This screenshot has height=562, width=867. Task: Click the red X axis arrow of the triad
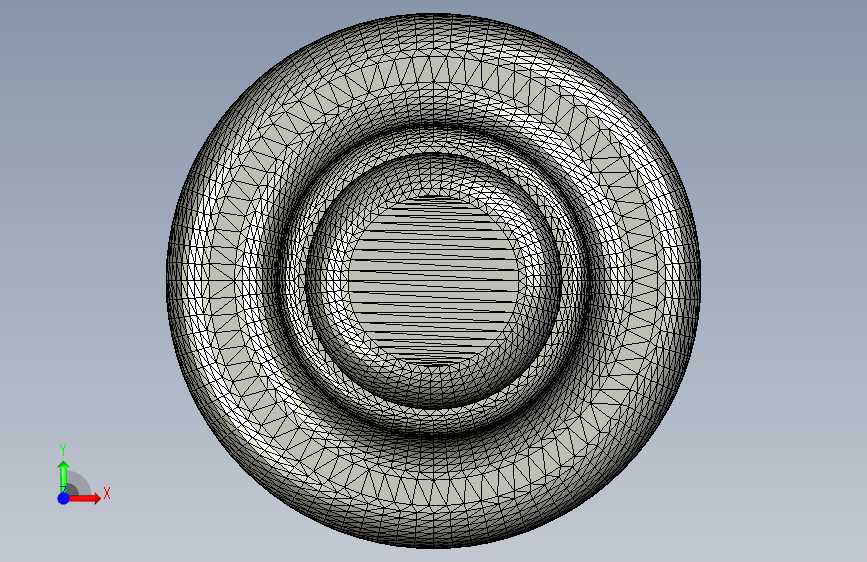point(84,498)
